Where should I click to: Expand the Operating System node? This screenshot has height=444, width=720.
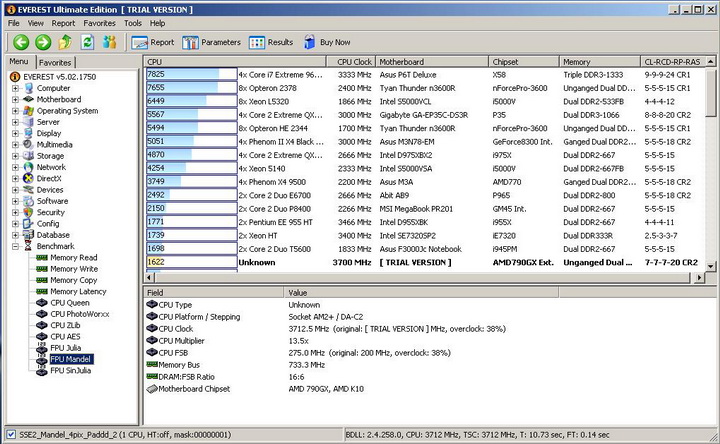tap(15, 111)
